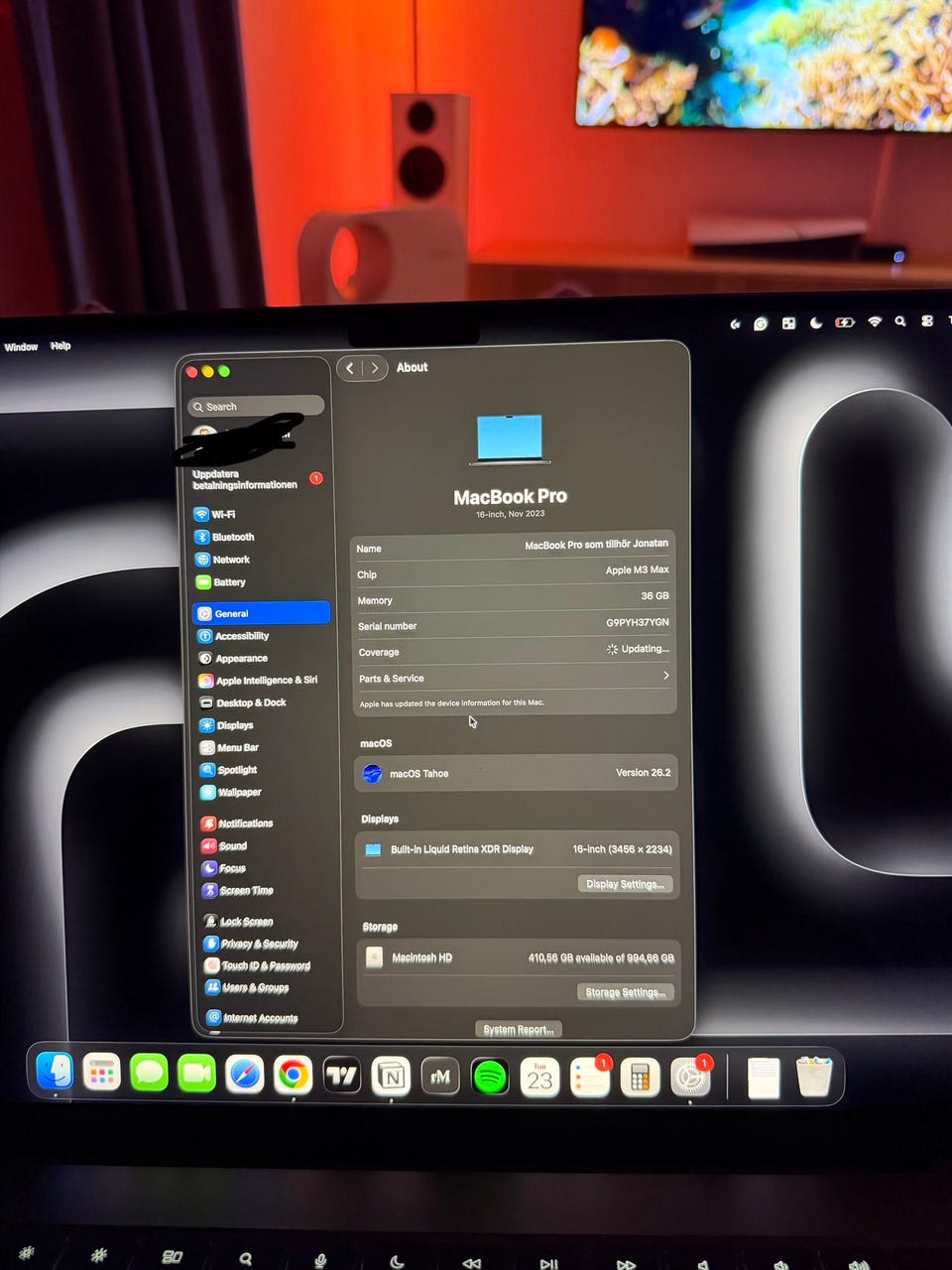Screen dimensions: 952x1270
Task: Click the Macintosh HD storage row
Action: (518, 957)
